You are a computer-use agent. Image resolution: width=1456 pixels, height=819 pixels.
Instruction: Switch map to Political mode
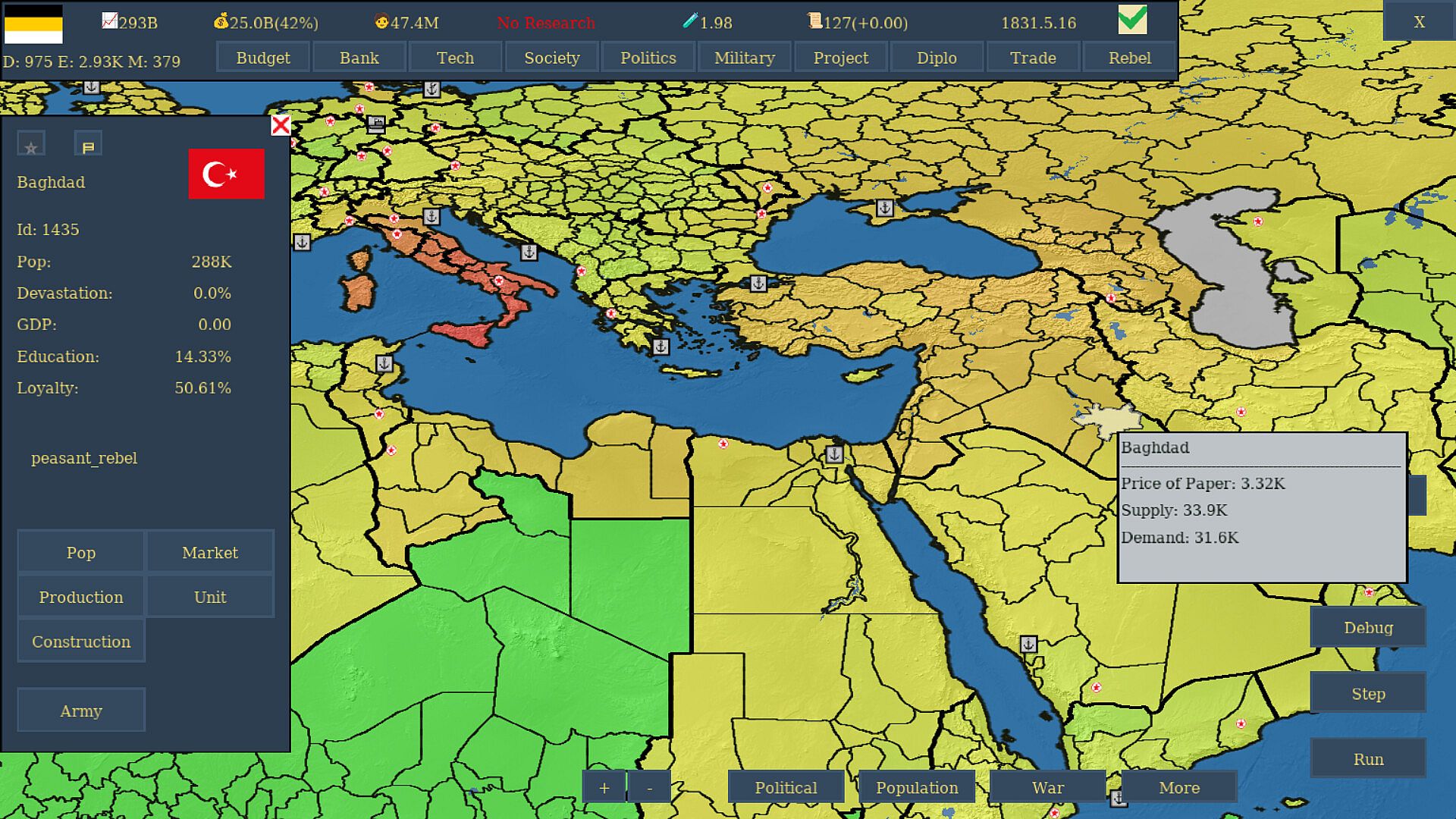click(x=786, y=787)
